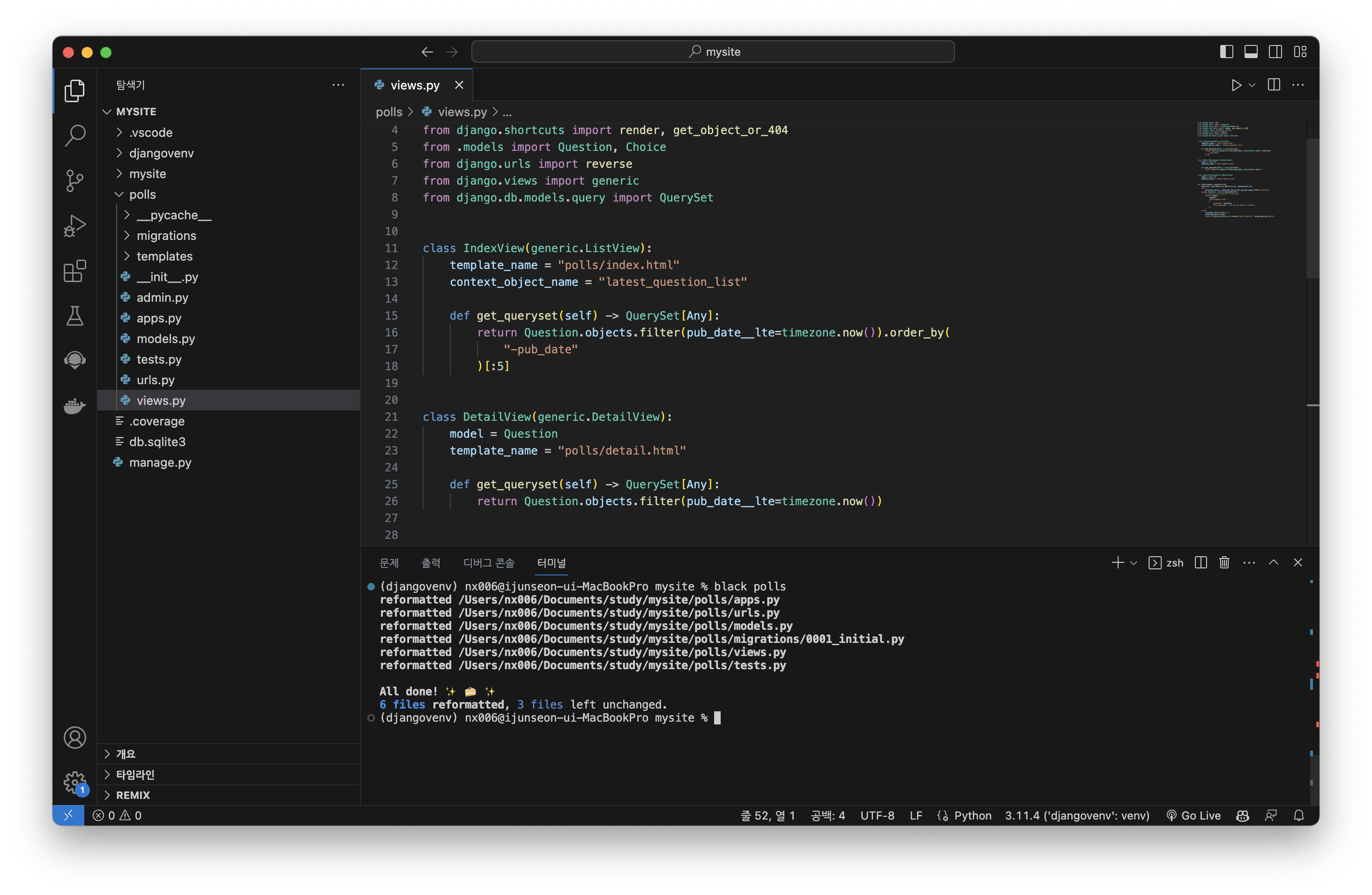The height and width of the screenshot is (895, 1372).
Task: Open the Extensions view
Action: (75, 271)
